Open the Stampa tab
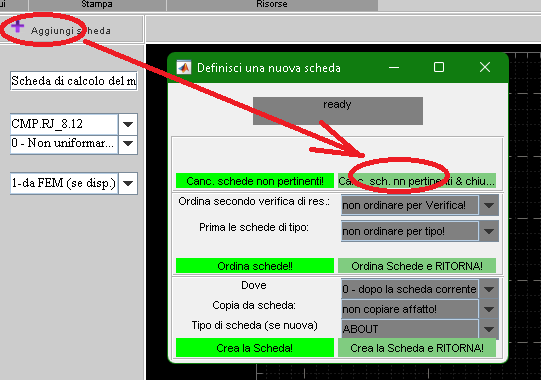 coord(97,4)
